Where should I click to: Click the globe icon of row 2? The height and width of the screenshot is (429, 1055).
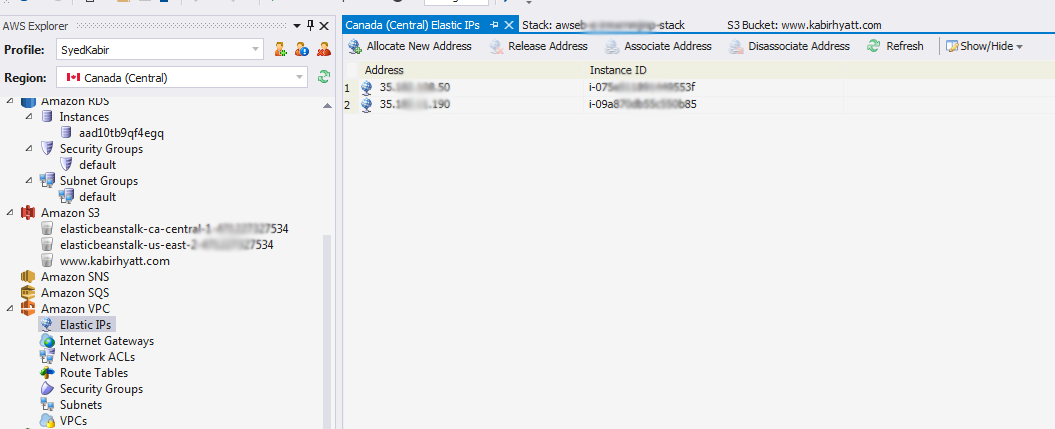367,105
